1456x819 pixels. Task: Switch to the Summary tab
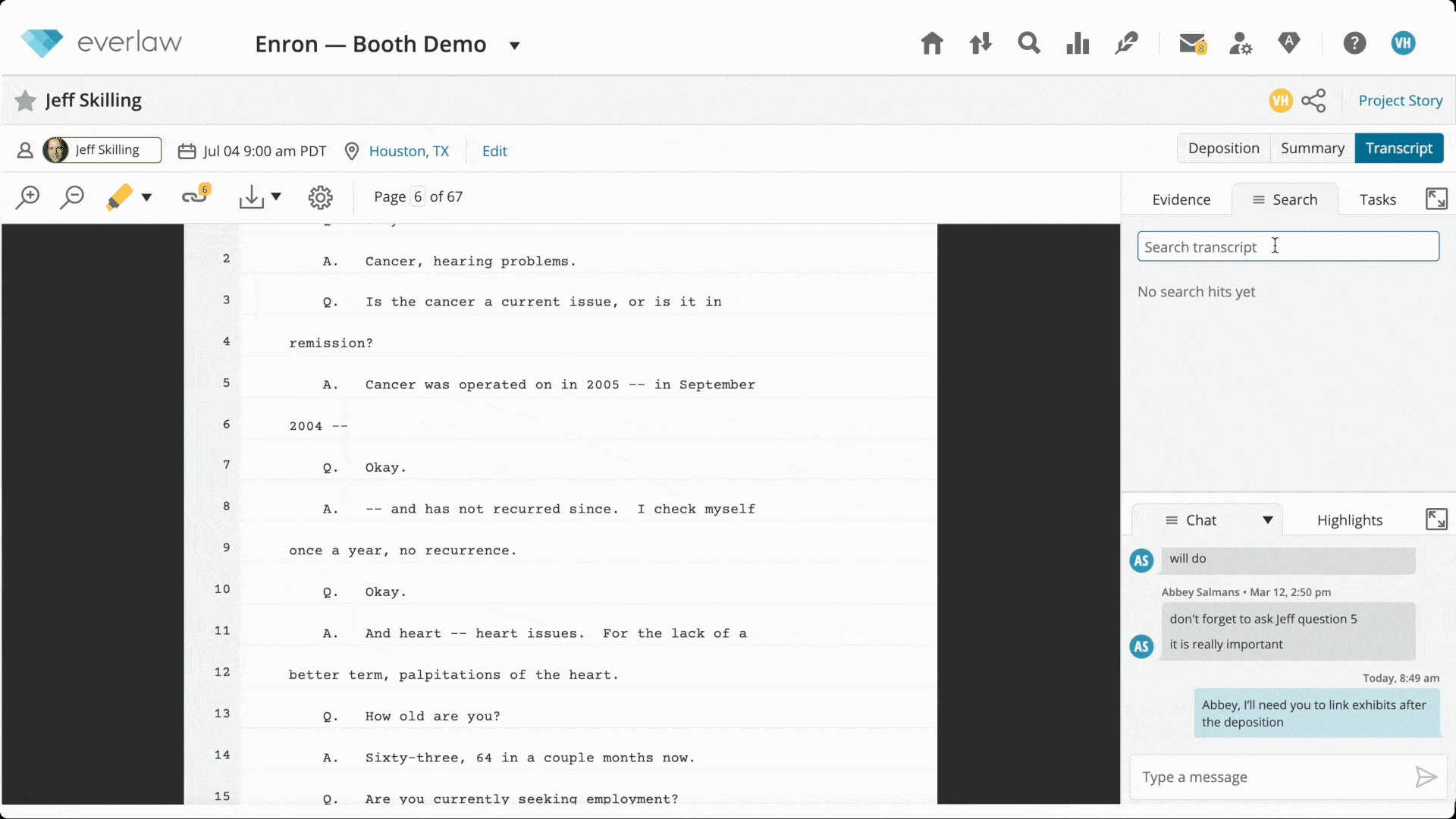[1312, 148]
